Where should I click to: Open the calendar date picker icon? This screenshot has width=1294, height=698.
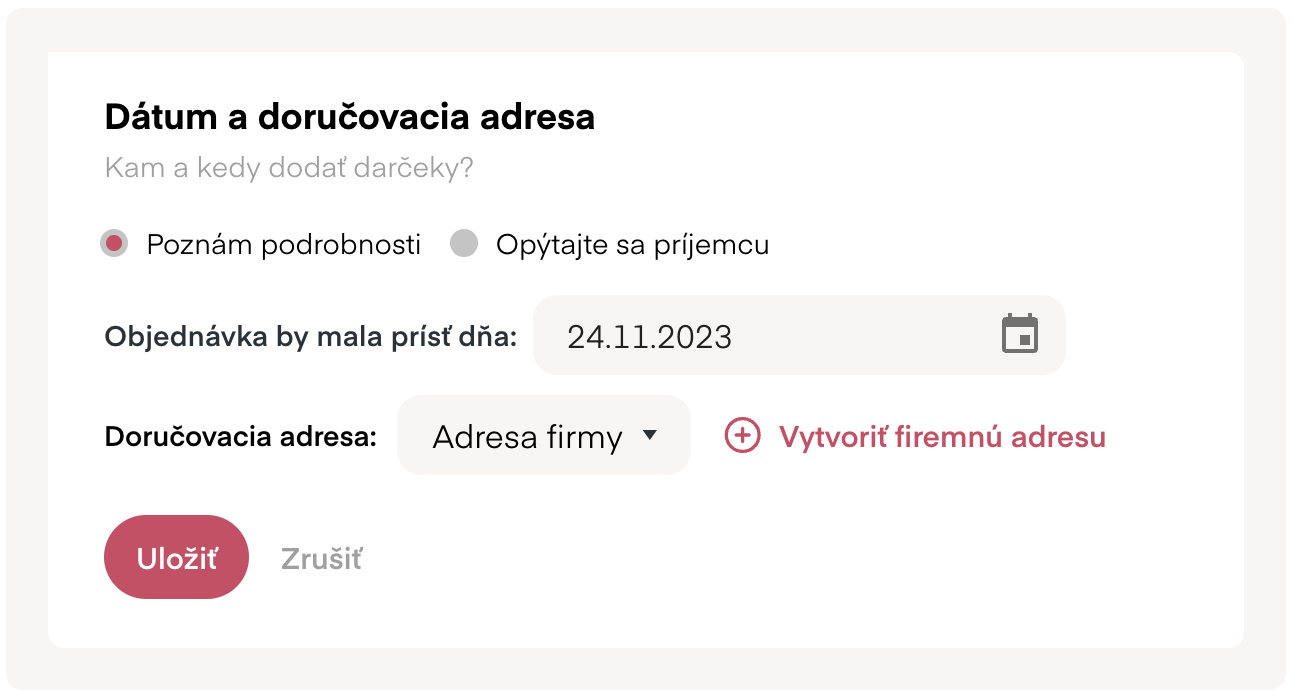click(x=1020, y=334)
